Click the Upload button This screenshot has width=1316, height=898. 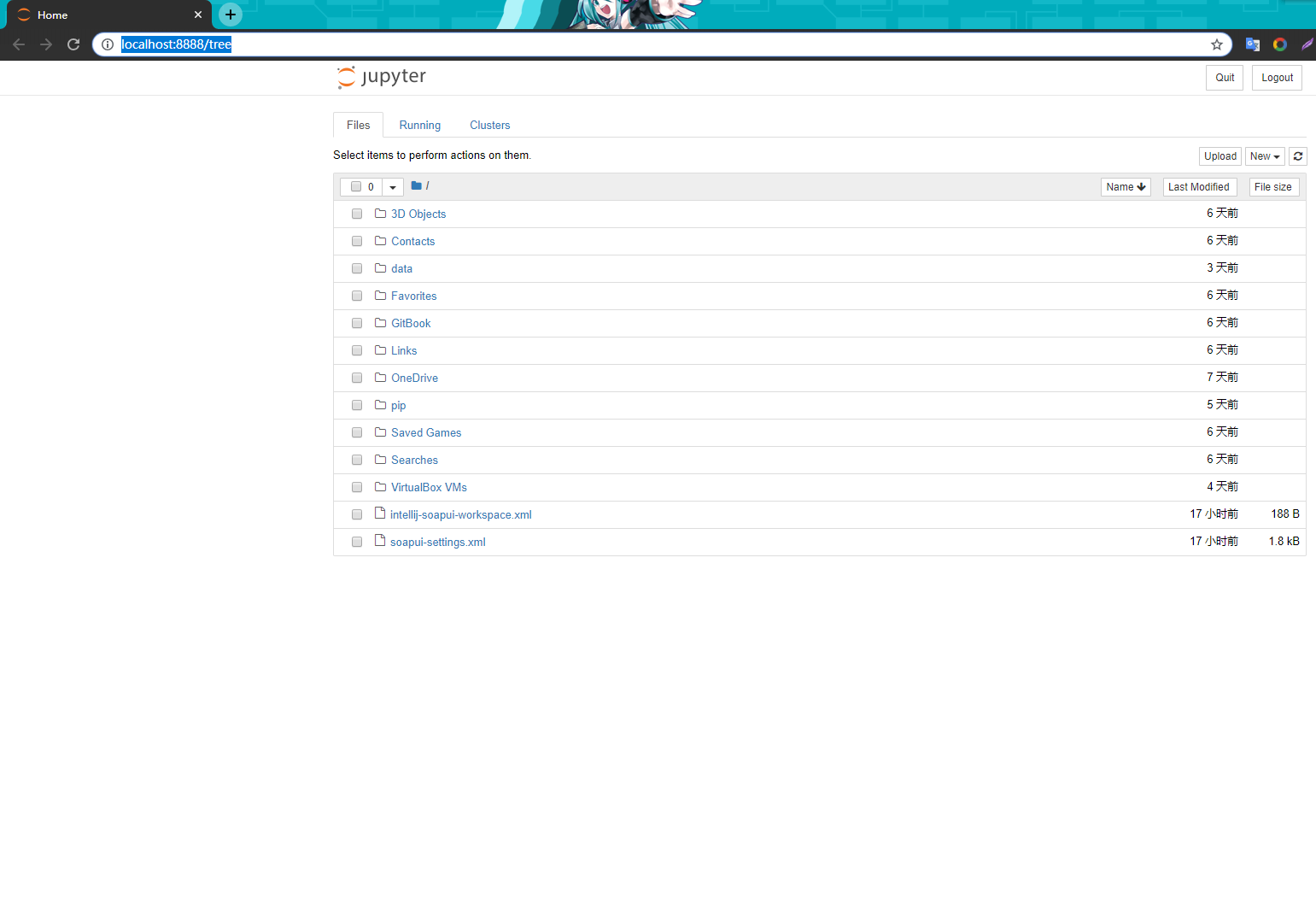tap(1219, 156)
